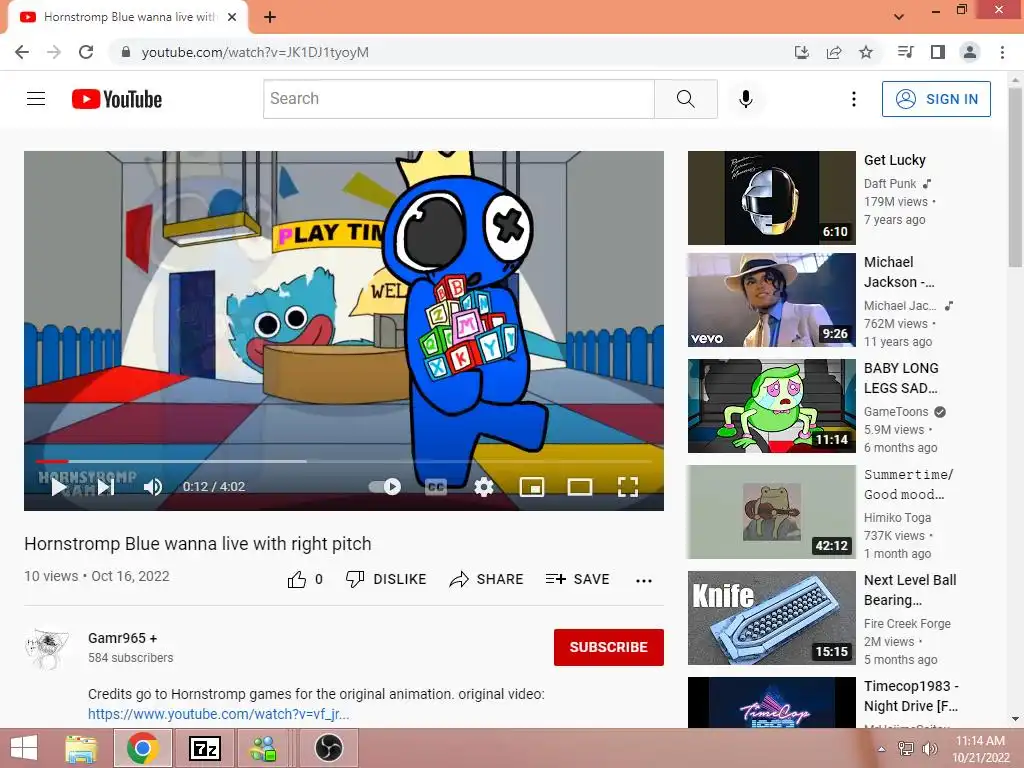Select the Hornstromp Blue tab
Viewport: 1024px width, 768px height.
coord(127,18)
